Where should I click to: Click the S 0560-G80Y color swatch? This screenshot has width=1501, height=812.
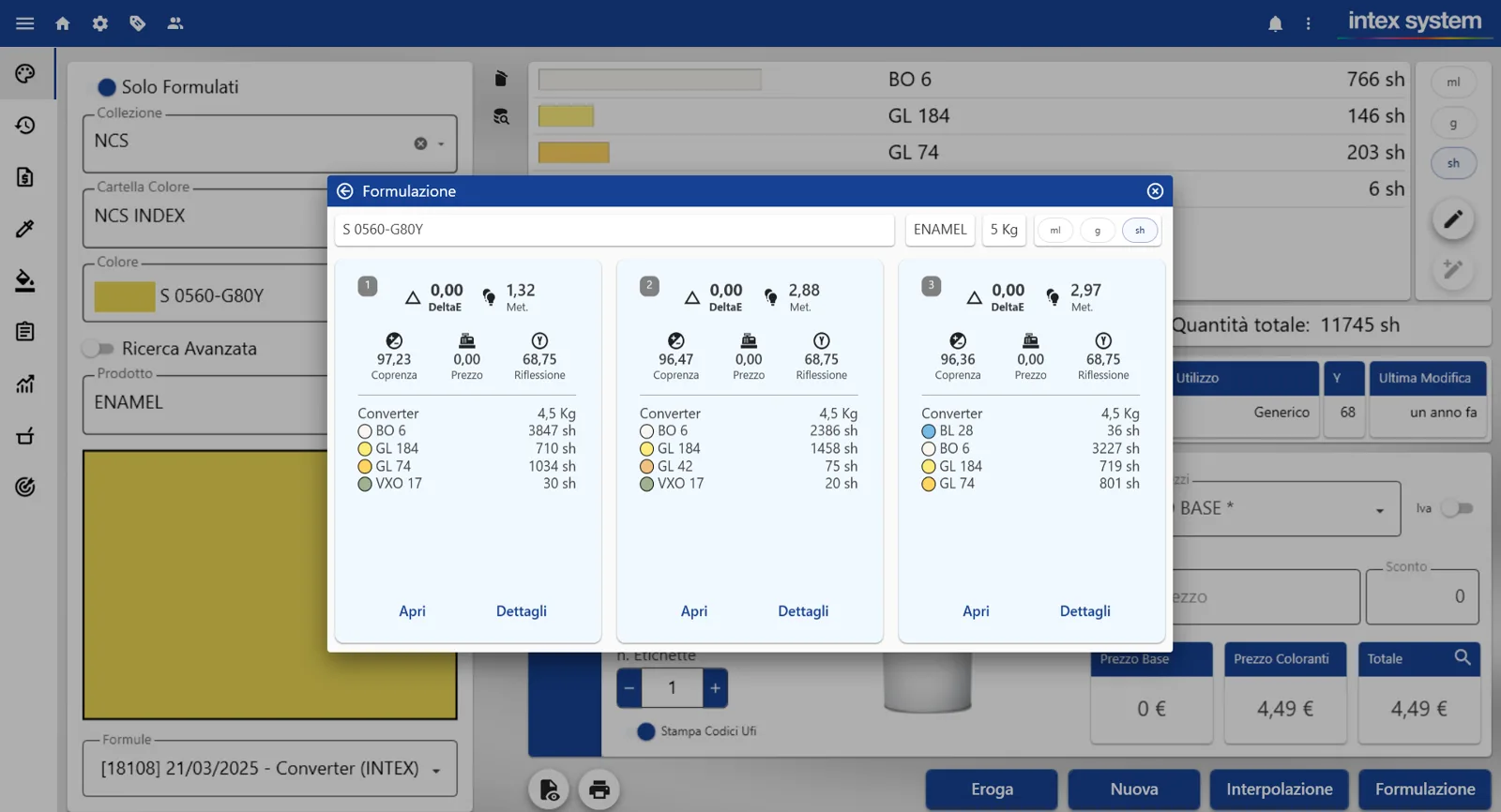(x=125, y=296)
